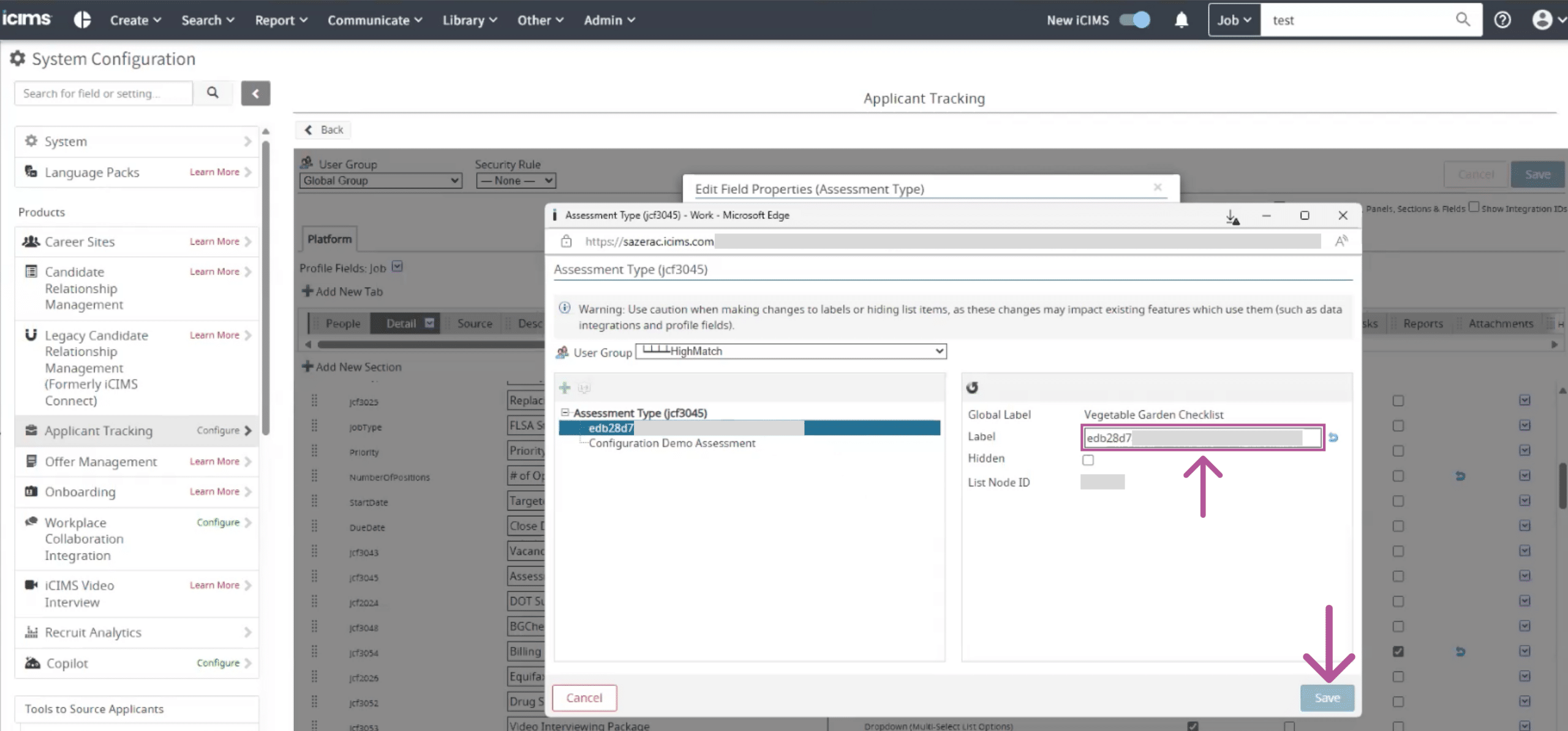The width and height of the screenshot is (1568, 731).
Task: Select Configuration Demo Assessment tree item
Action: (672, 443)
